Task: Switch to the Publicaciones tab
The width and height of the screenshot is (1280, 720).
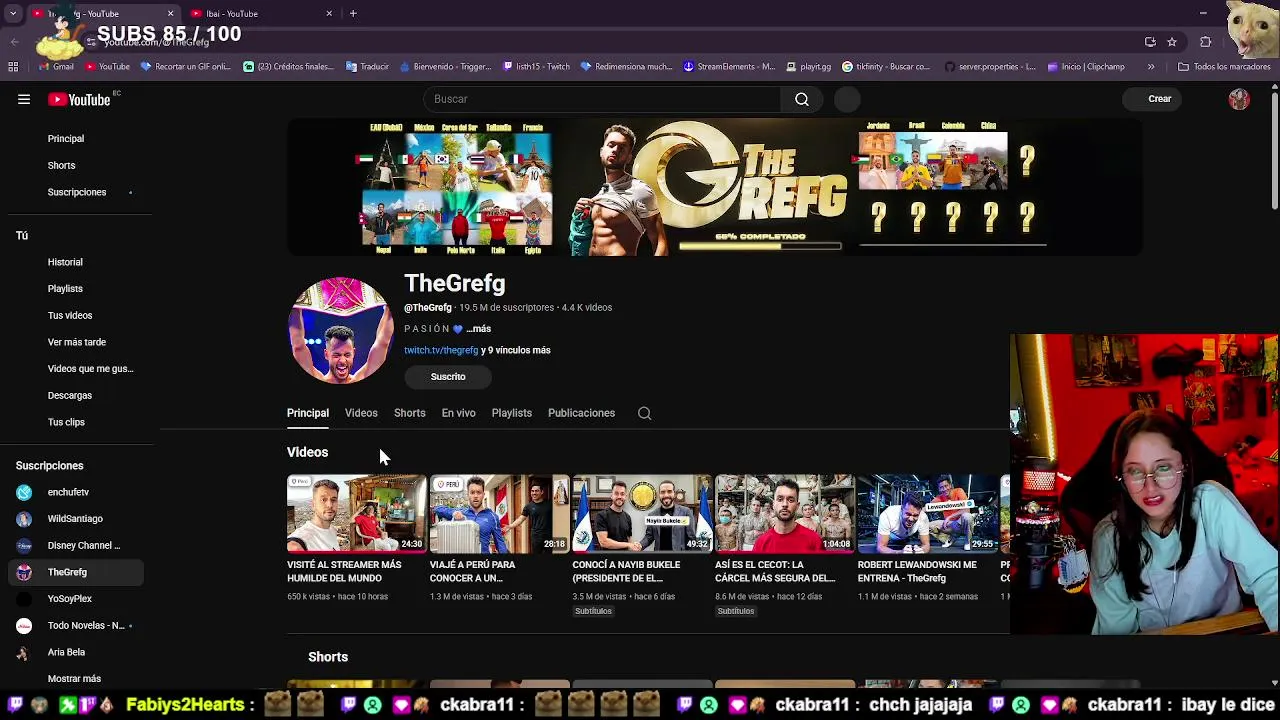Action: click(581, 413)
